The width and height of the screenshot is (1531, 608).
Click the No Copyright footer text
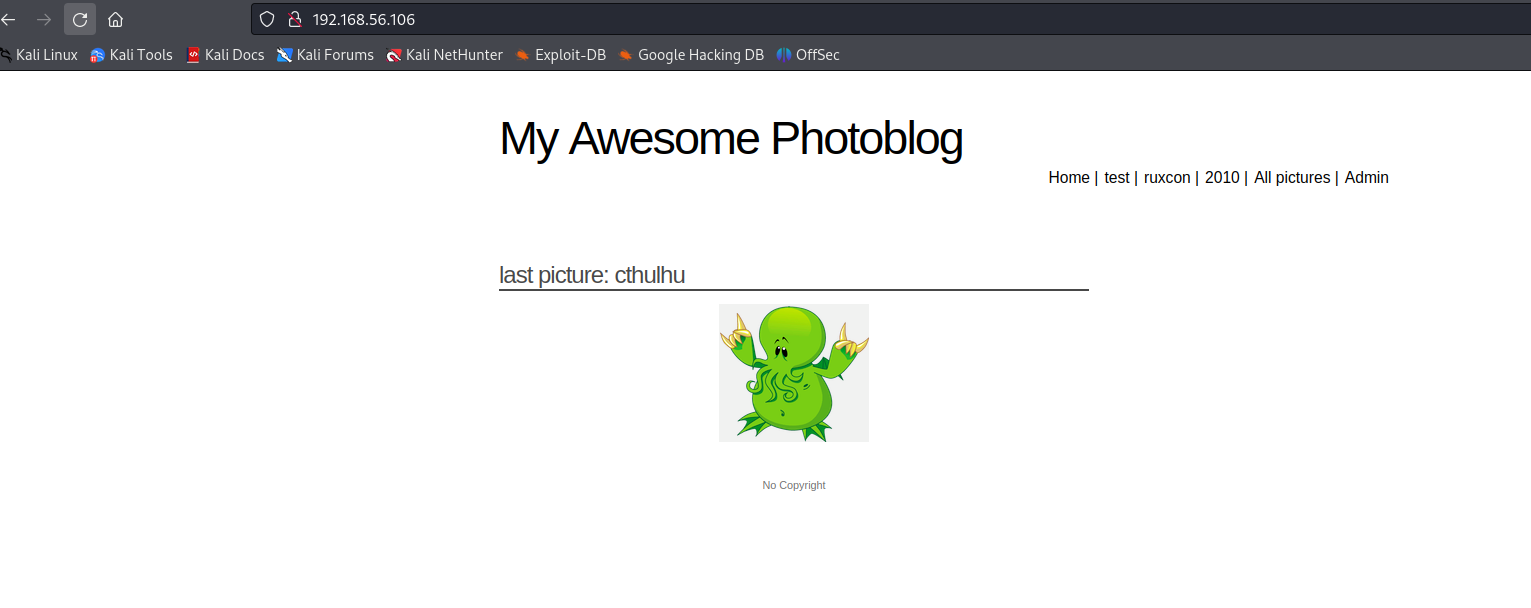coord(794,485)
